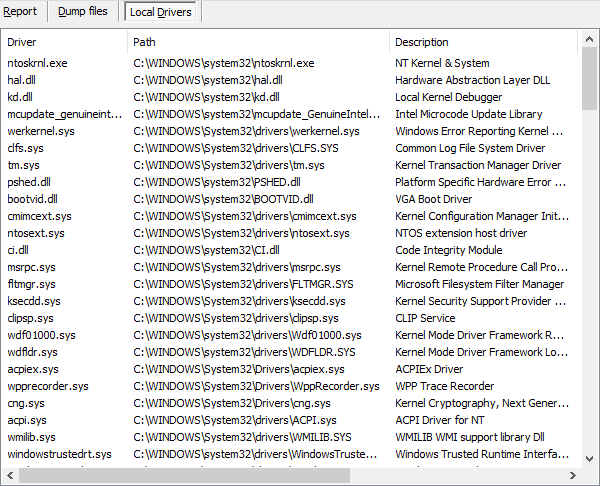
Task: Click path C:\WINDOWS\System32\drivers\WMILIB.SYS
Action: (242, 437)
